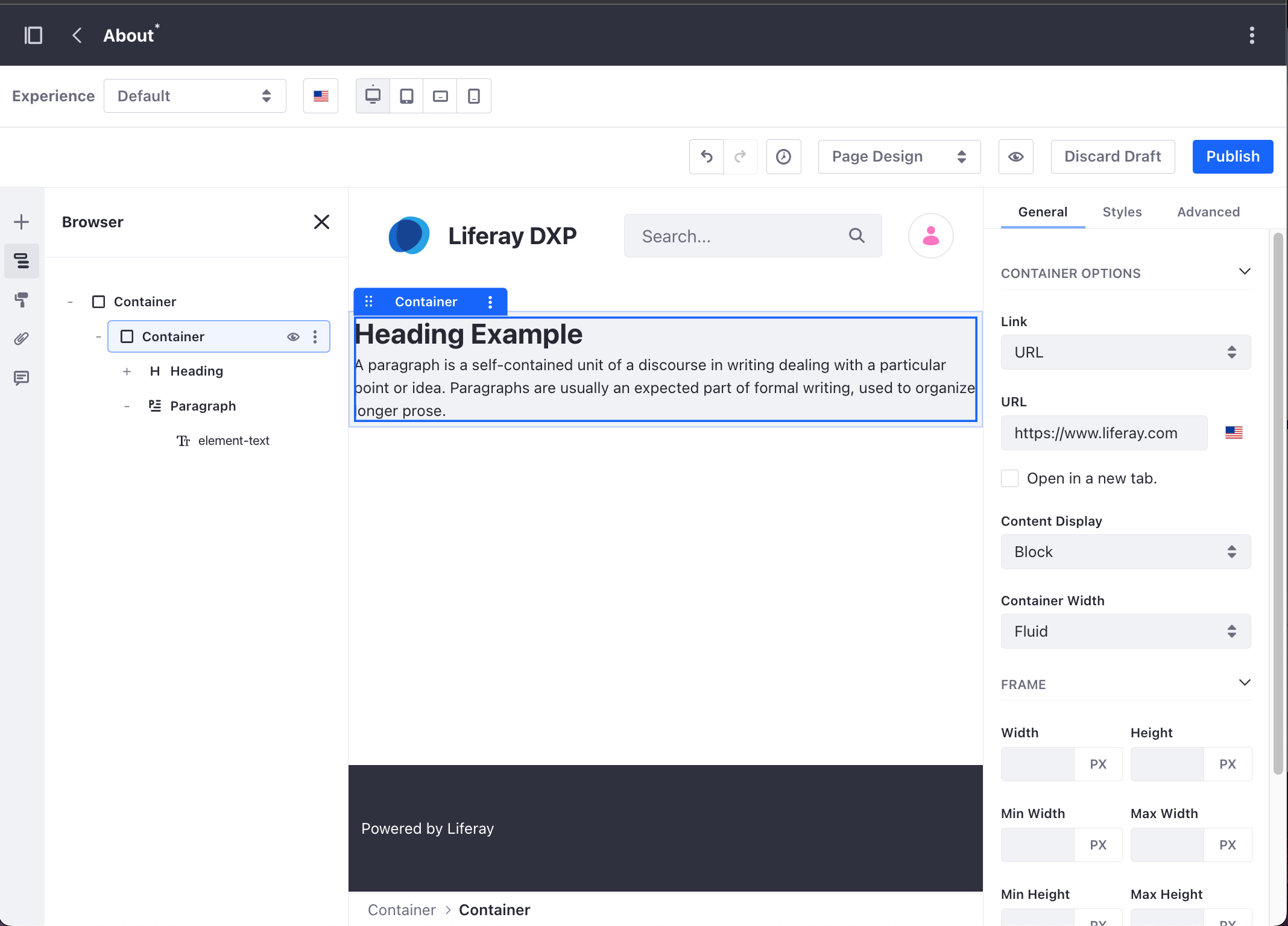Select the Content Display dropdown
The image size is (1288, 926).
pos(1126,551)
